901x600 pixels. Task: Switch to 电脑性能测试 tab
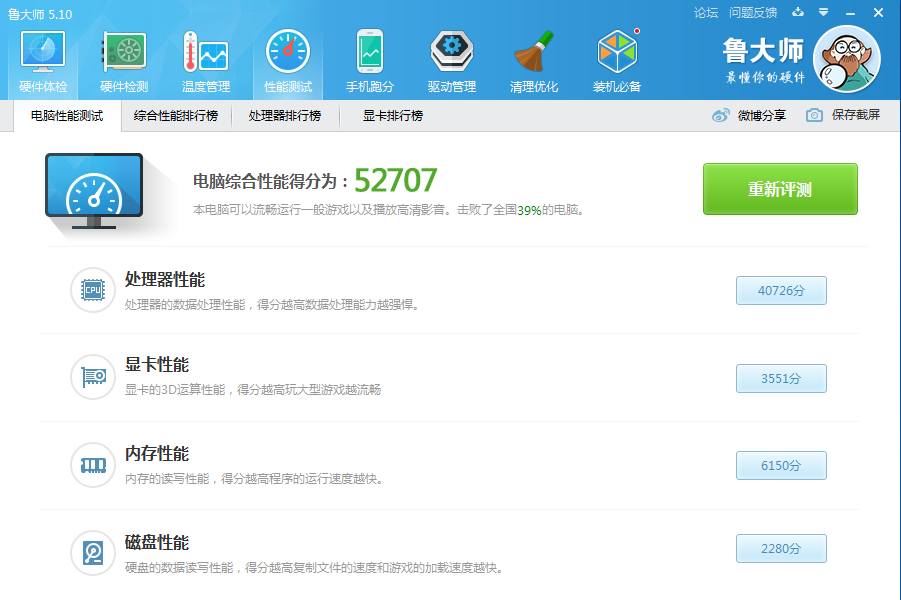point(67,116)
